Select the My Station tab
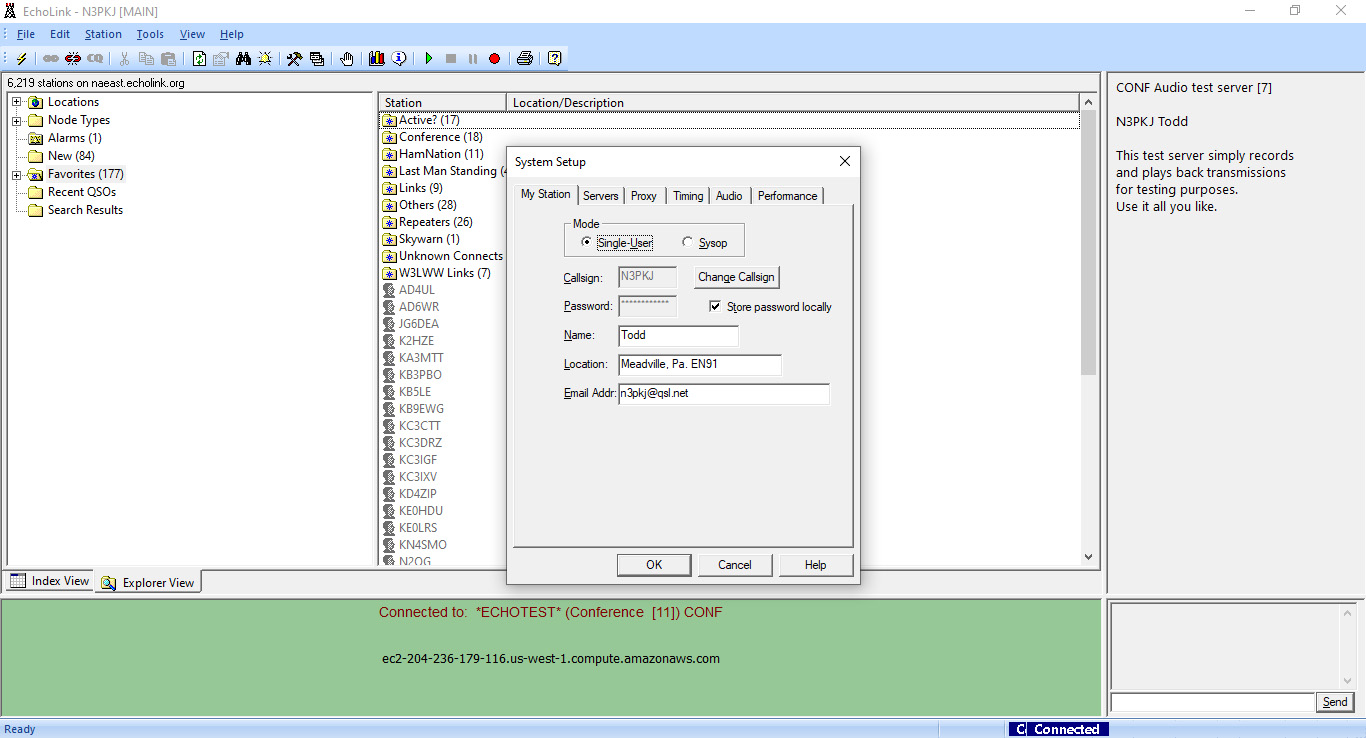The height and width of the screenshot is (738, 1366). [x=546, y=194]
